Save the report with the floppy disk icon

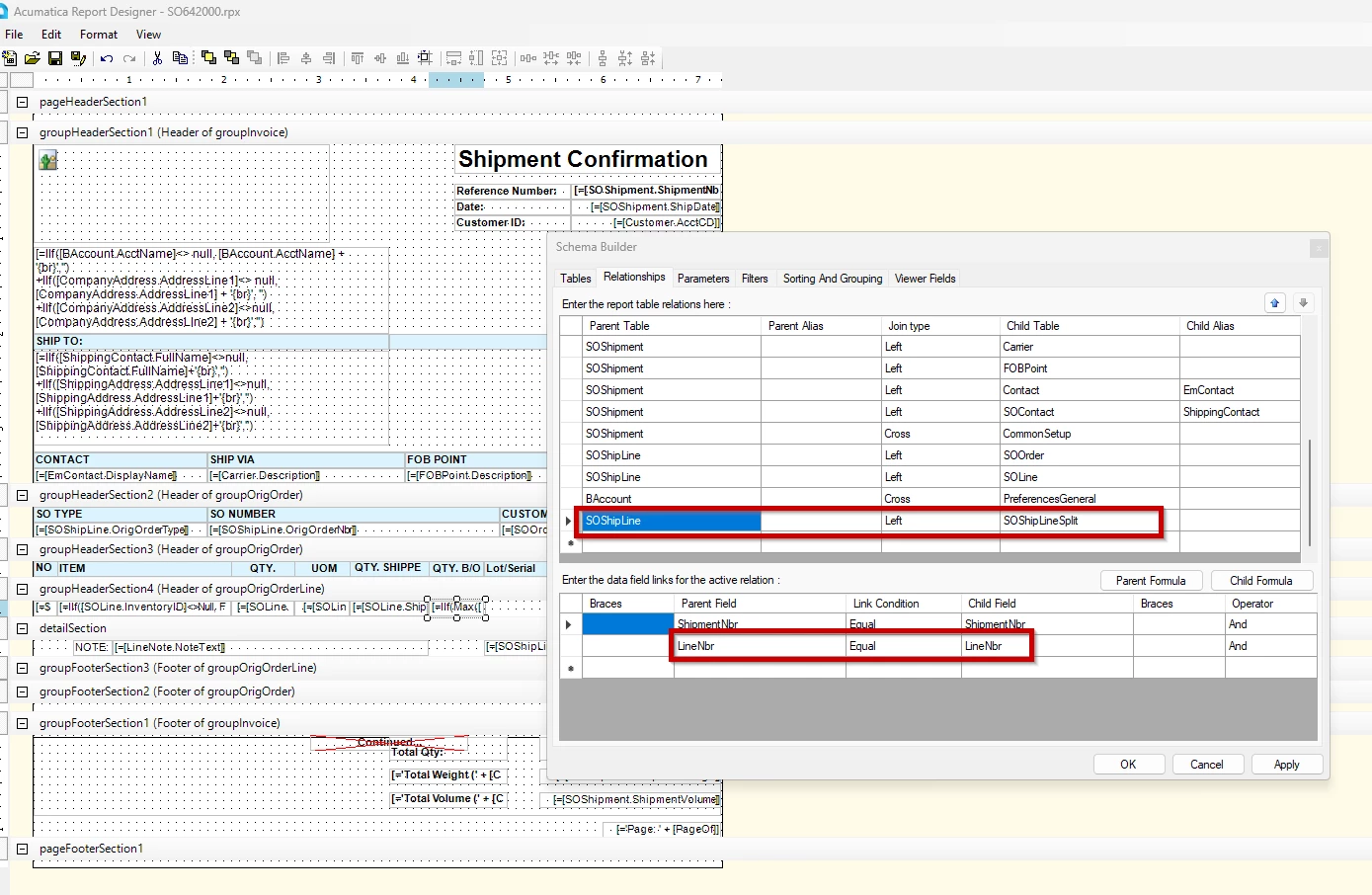[x=55, y=58]
